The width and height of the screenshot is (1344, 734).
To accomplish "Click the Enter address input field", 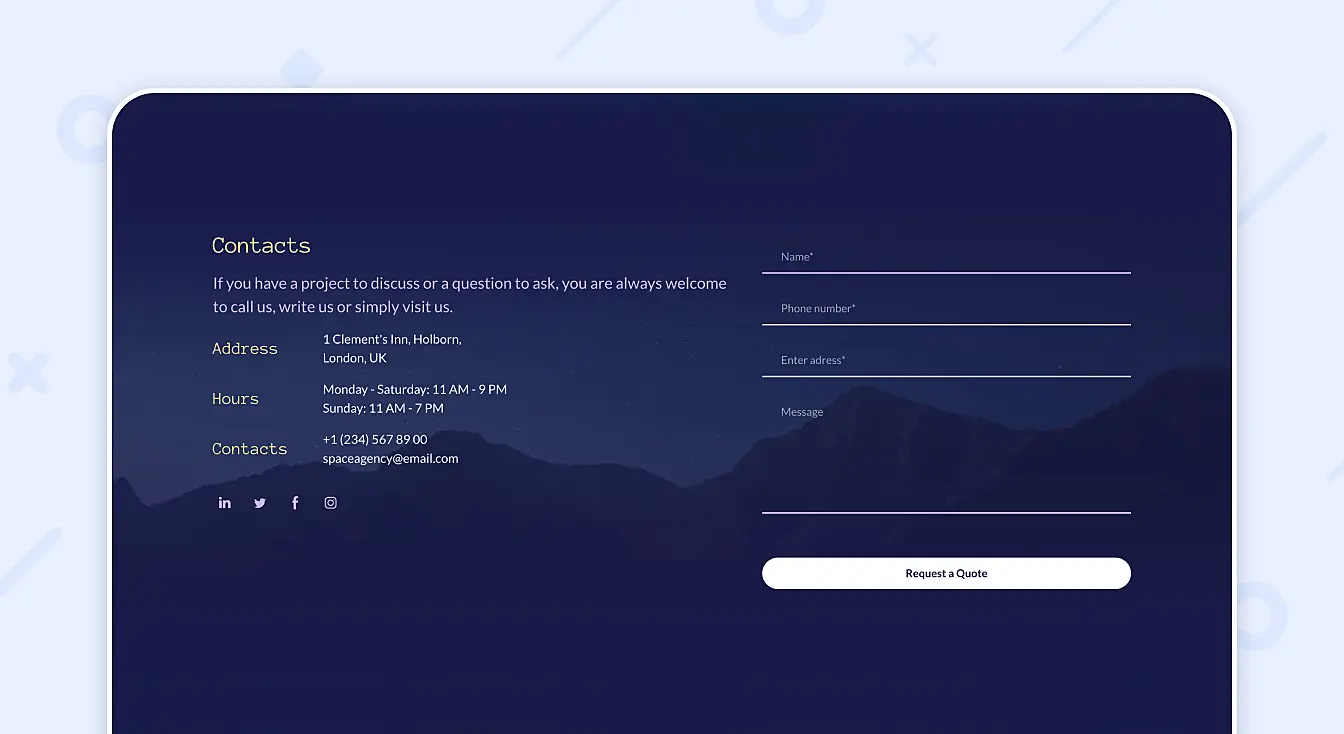I will click(946, 362).
